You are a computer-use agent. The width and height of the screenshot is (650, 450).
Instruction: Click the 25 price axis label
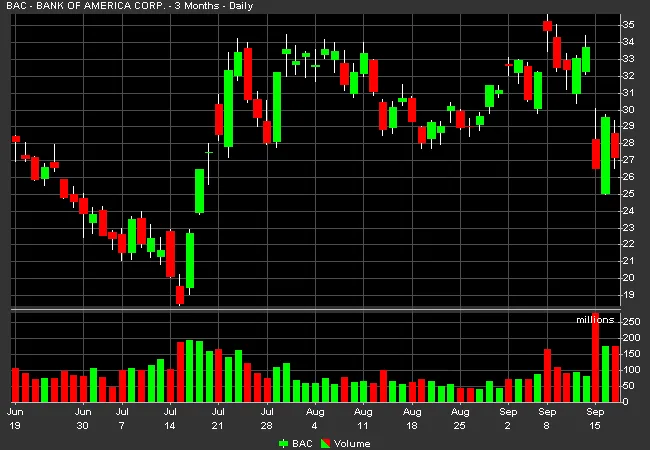[x=628, y=194]
